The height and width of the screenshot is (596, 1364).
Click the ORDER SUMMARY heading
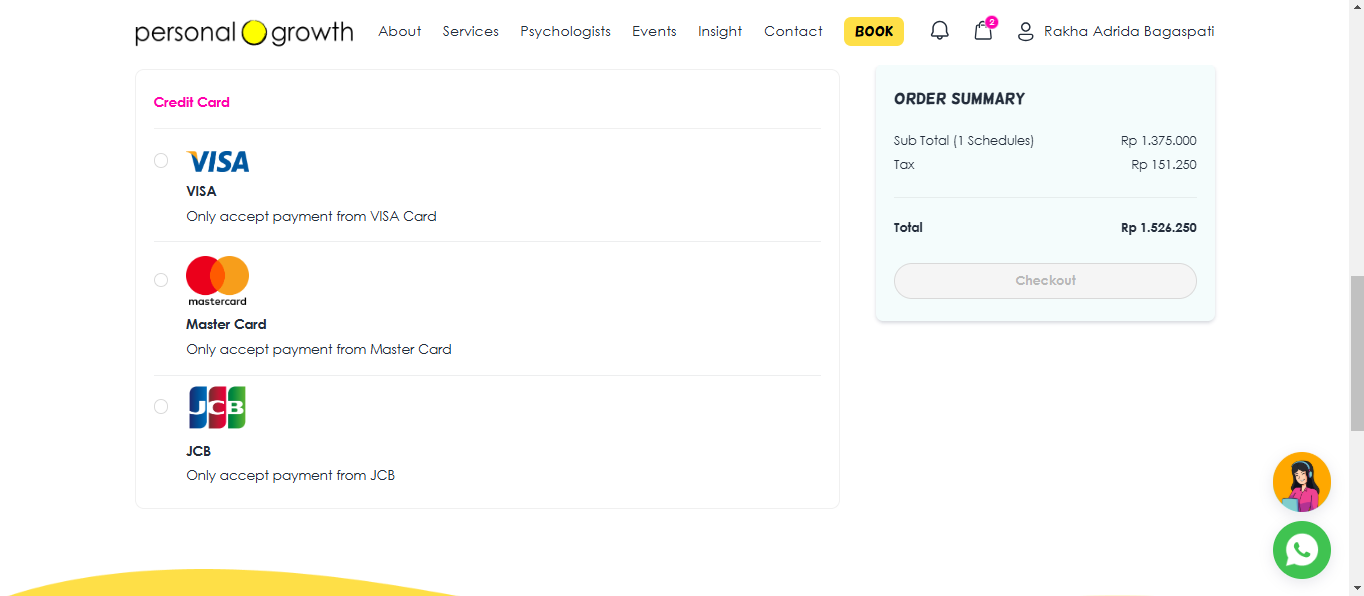pyautogui.click(x=959, y=99)
